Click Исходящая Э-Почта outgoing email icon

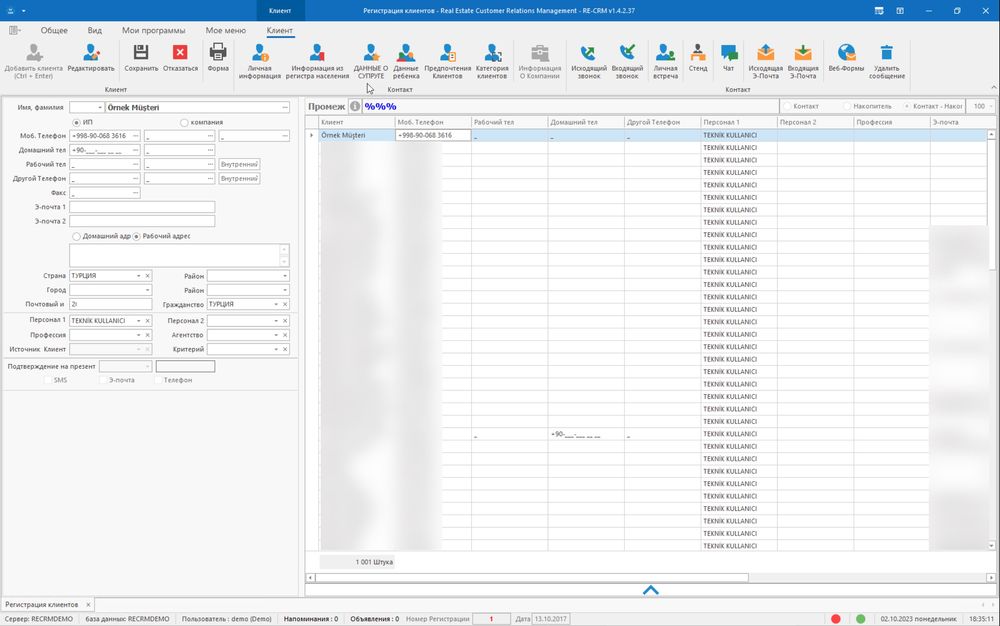765,53
